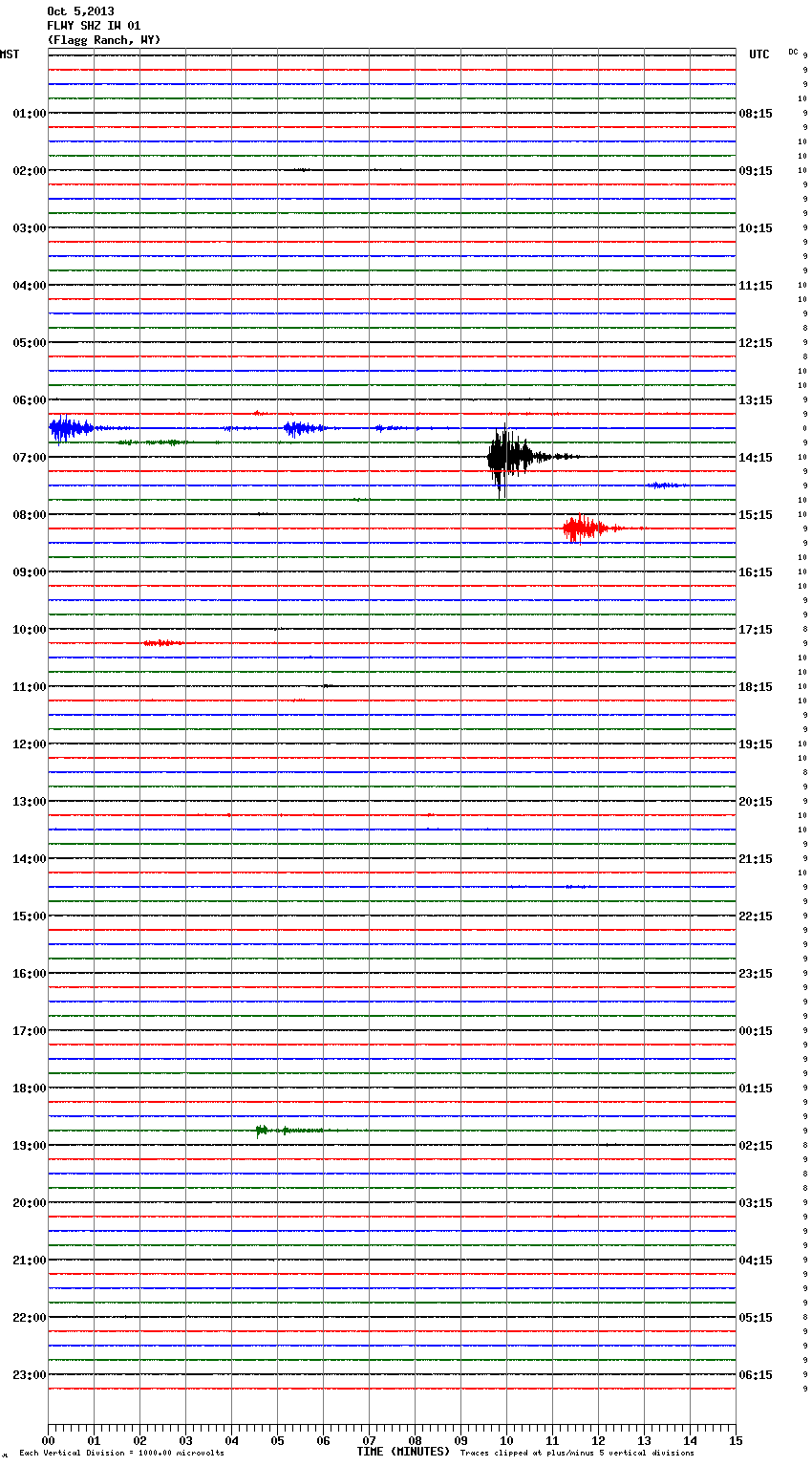Select the station code FLWY SHZ IW 01
This screenshot has width=812, height=1466.
point(94,26)
